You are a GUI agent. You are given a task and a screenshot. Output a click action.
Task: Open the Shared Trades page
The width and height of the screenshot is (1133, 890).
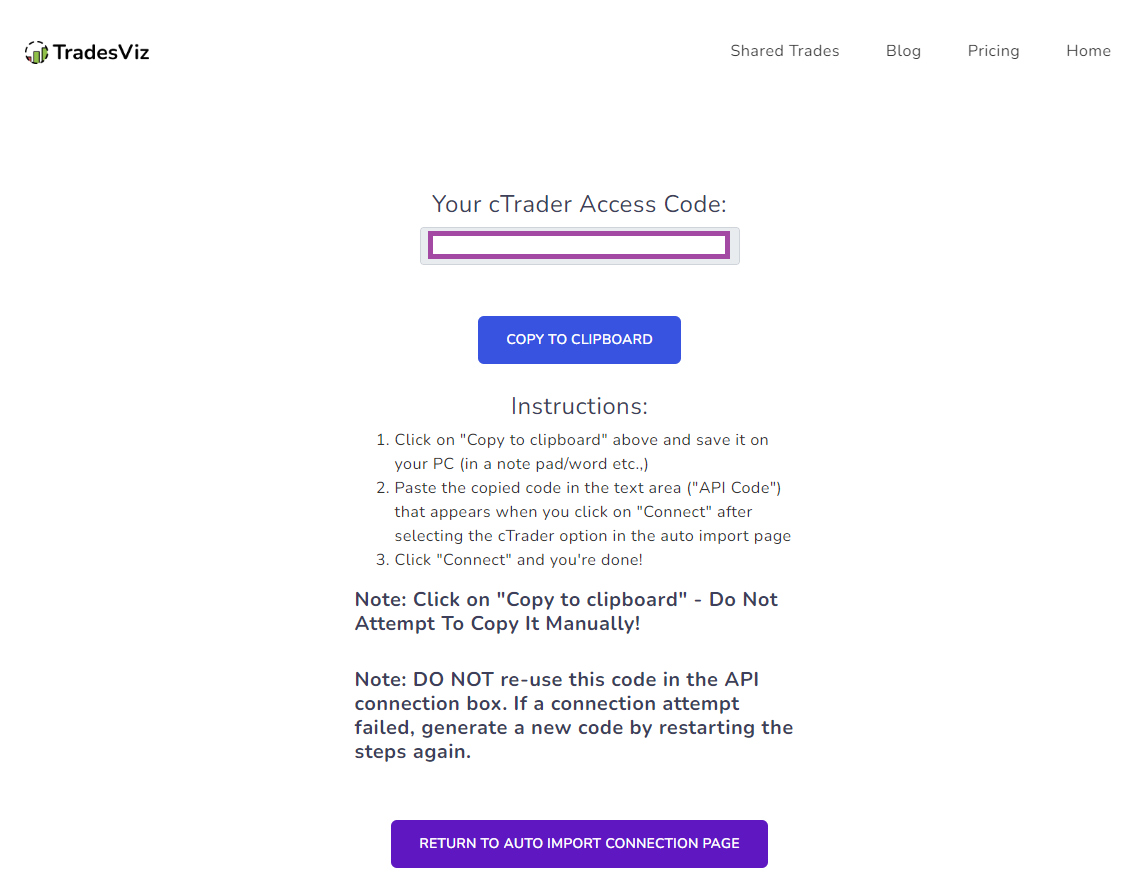[x=785, y=51]
